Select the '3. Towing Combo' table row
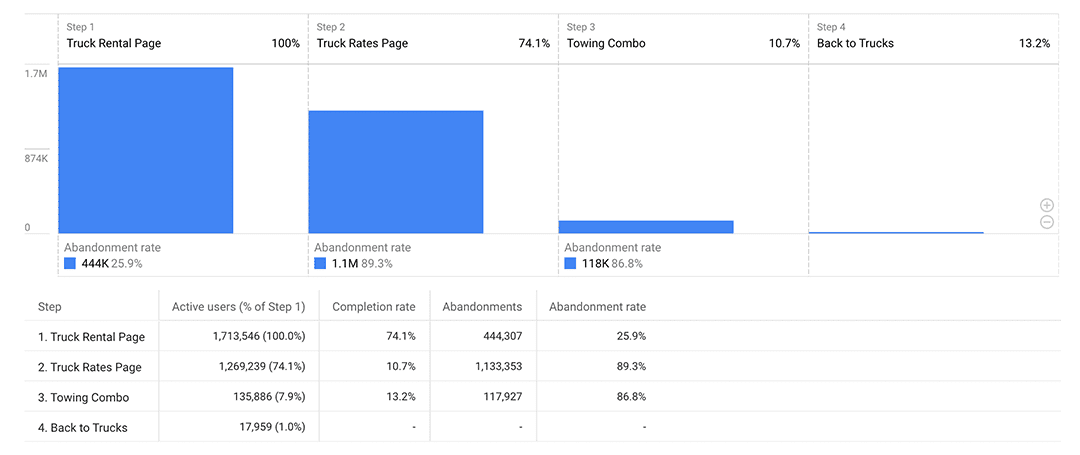 pyautogui.click(x=83, y=397)
